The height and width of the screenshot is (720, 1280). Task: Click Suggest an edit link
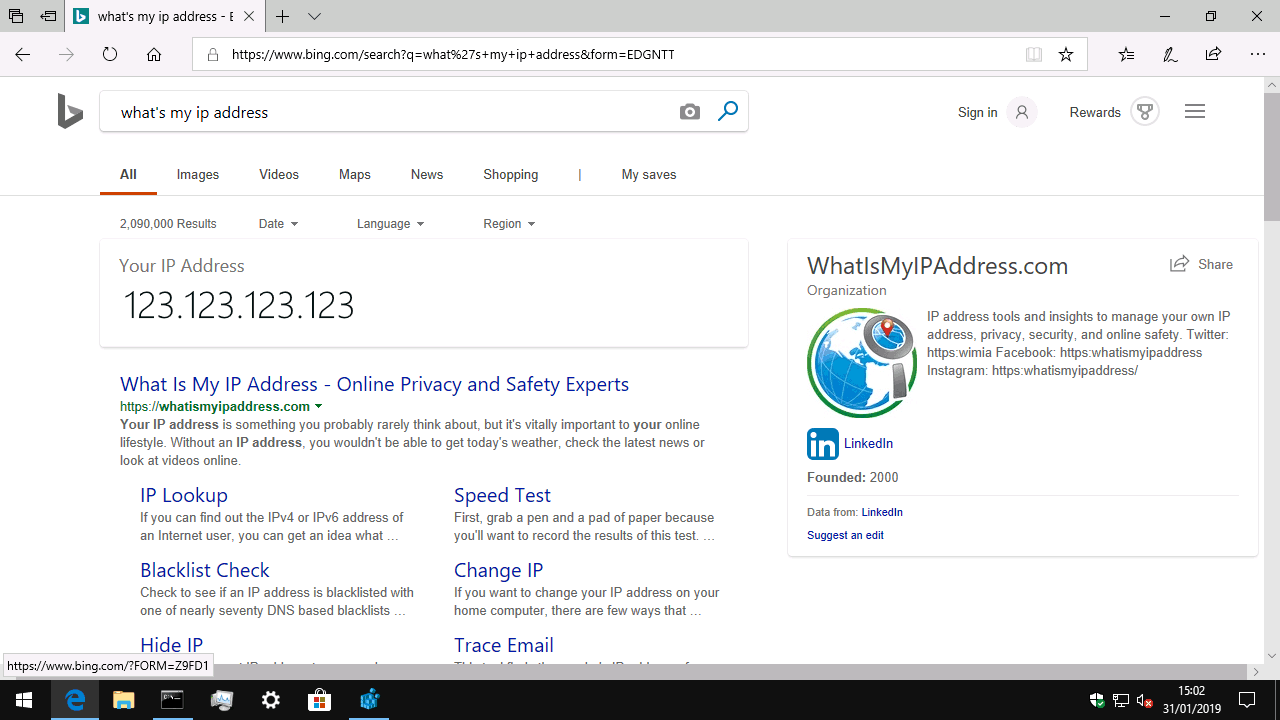[845, 535]
